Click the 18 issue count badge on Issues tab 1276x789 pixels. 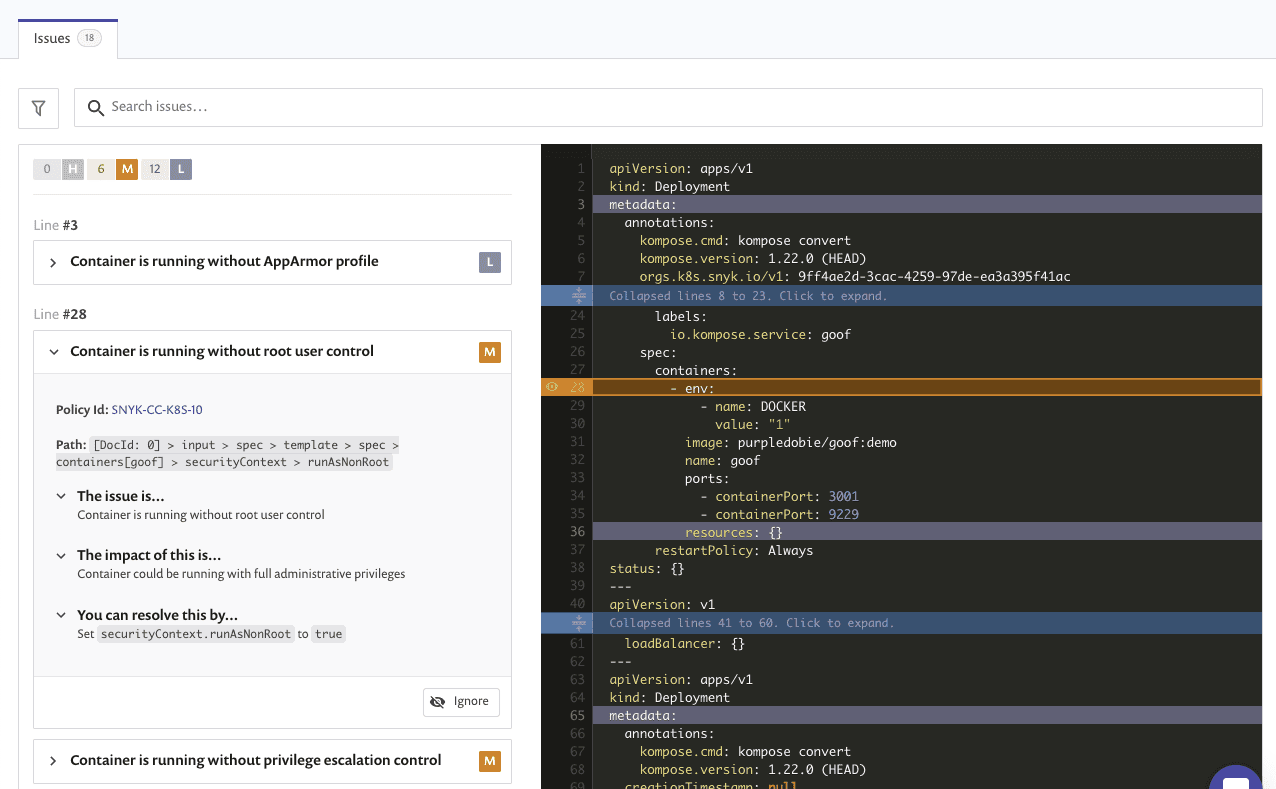click(89, 38)
